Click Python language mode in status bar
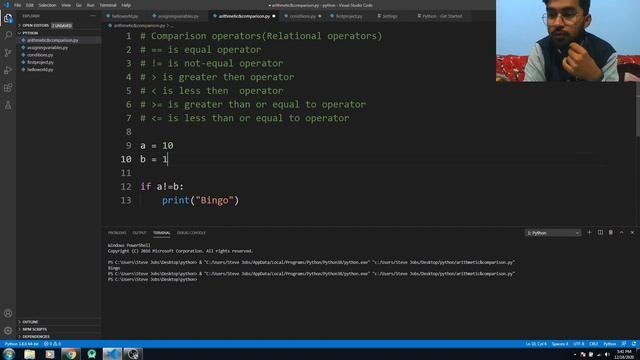 point(609,344)
